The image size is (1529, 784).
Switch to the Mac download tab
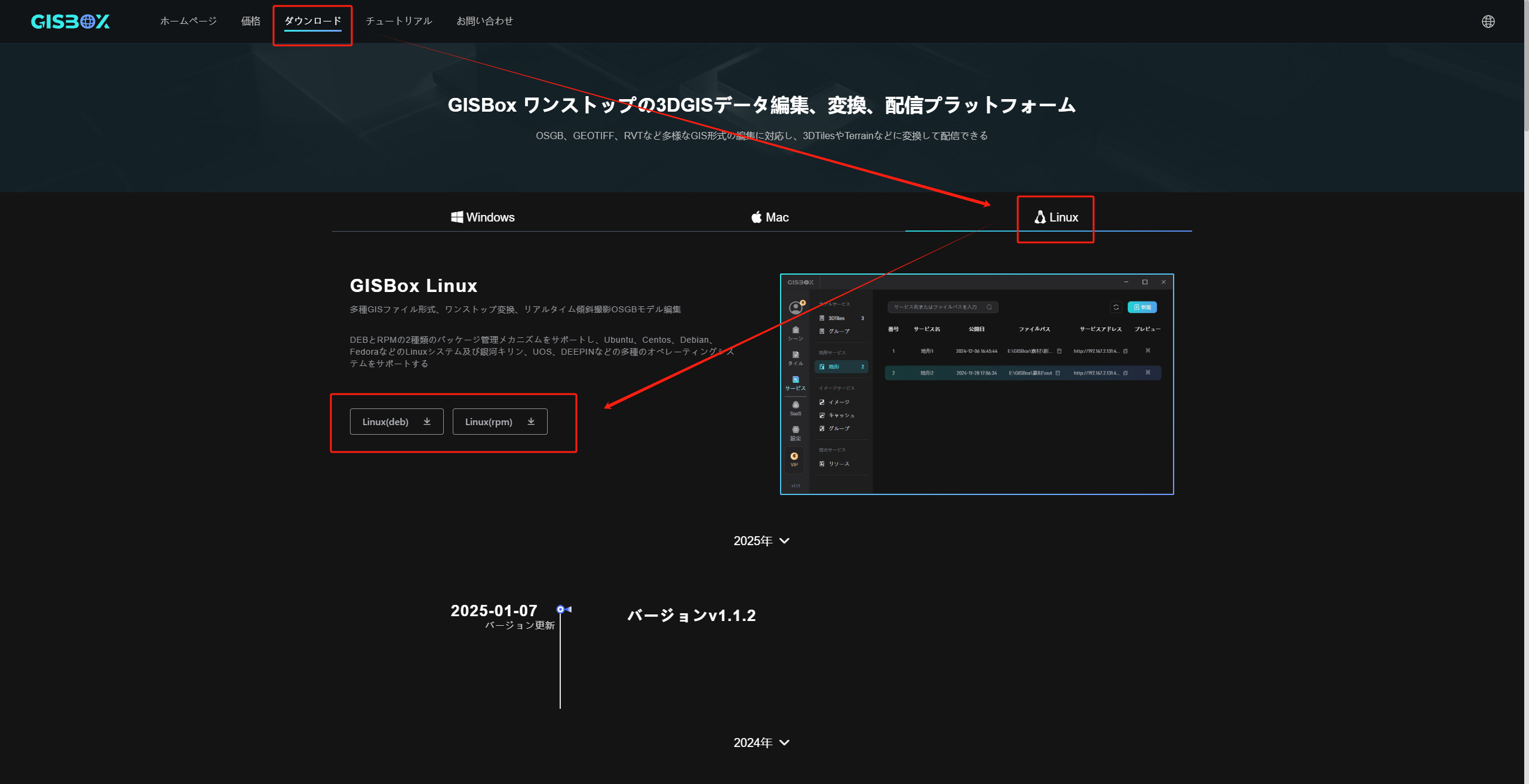tap(770, 217)
